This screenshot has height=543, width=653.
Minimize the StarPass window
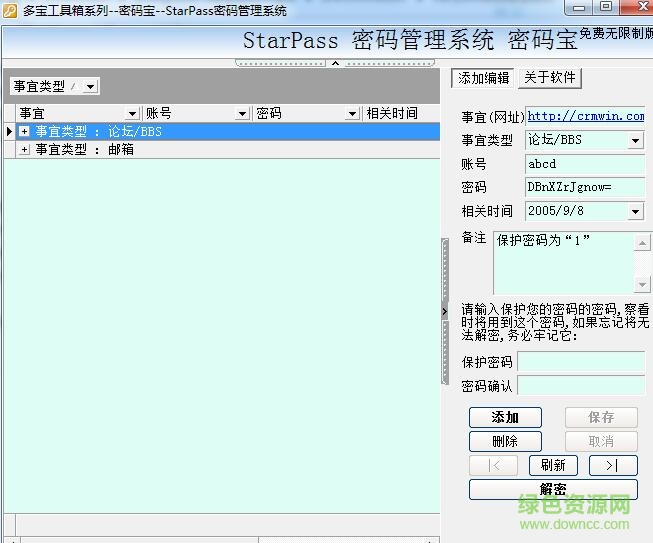579,7
